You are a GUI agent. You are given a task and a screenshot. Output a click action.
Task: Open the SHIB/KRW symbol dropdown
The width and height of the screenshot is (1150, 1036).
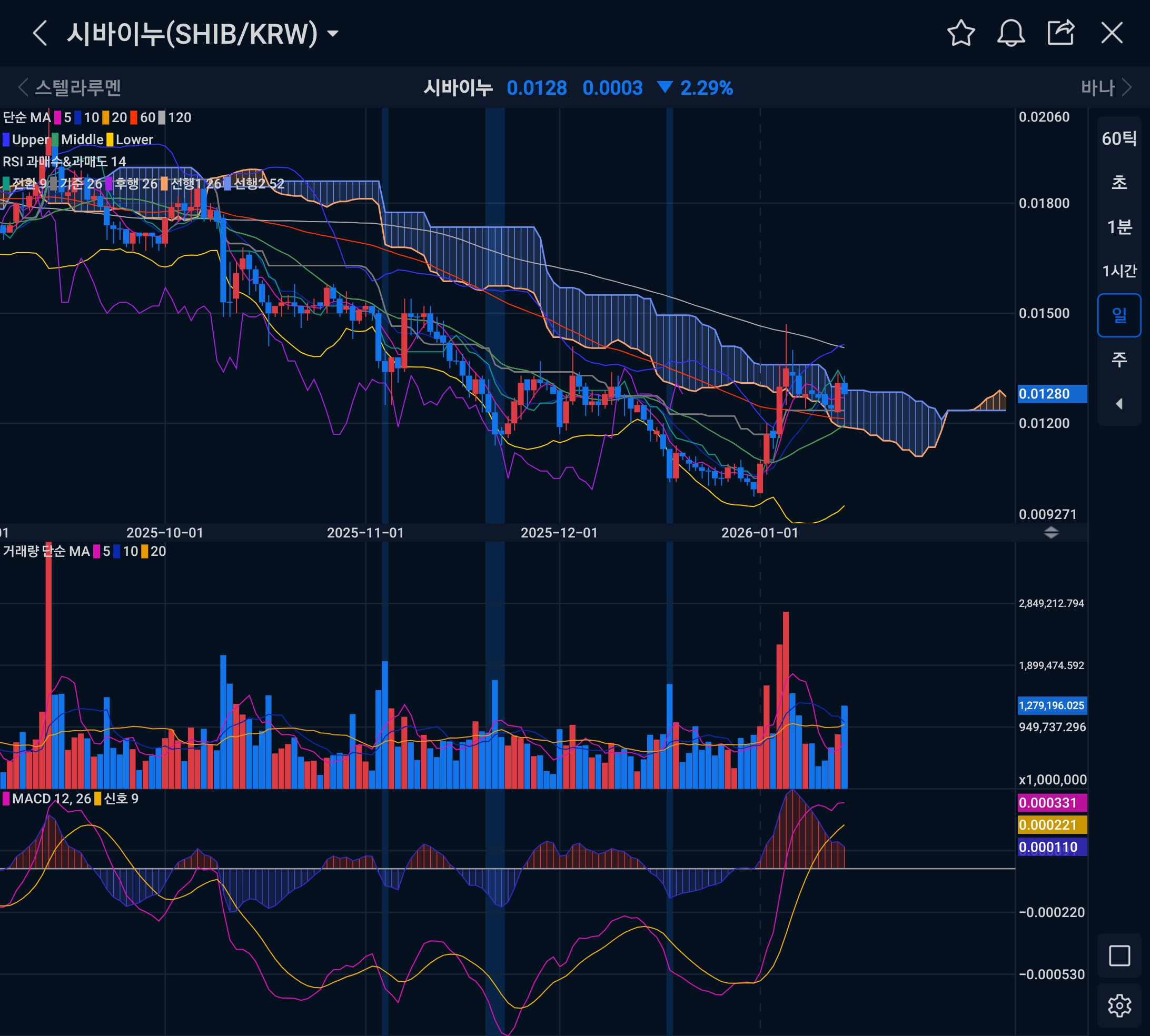[332, 34]
